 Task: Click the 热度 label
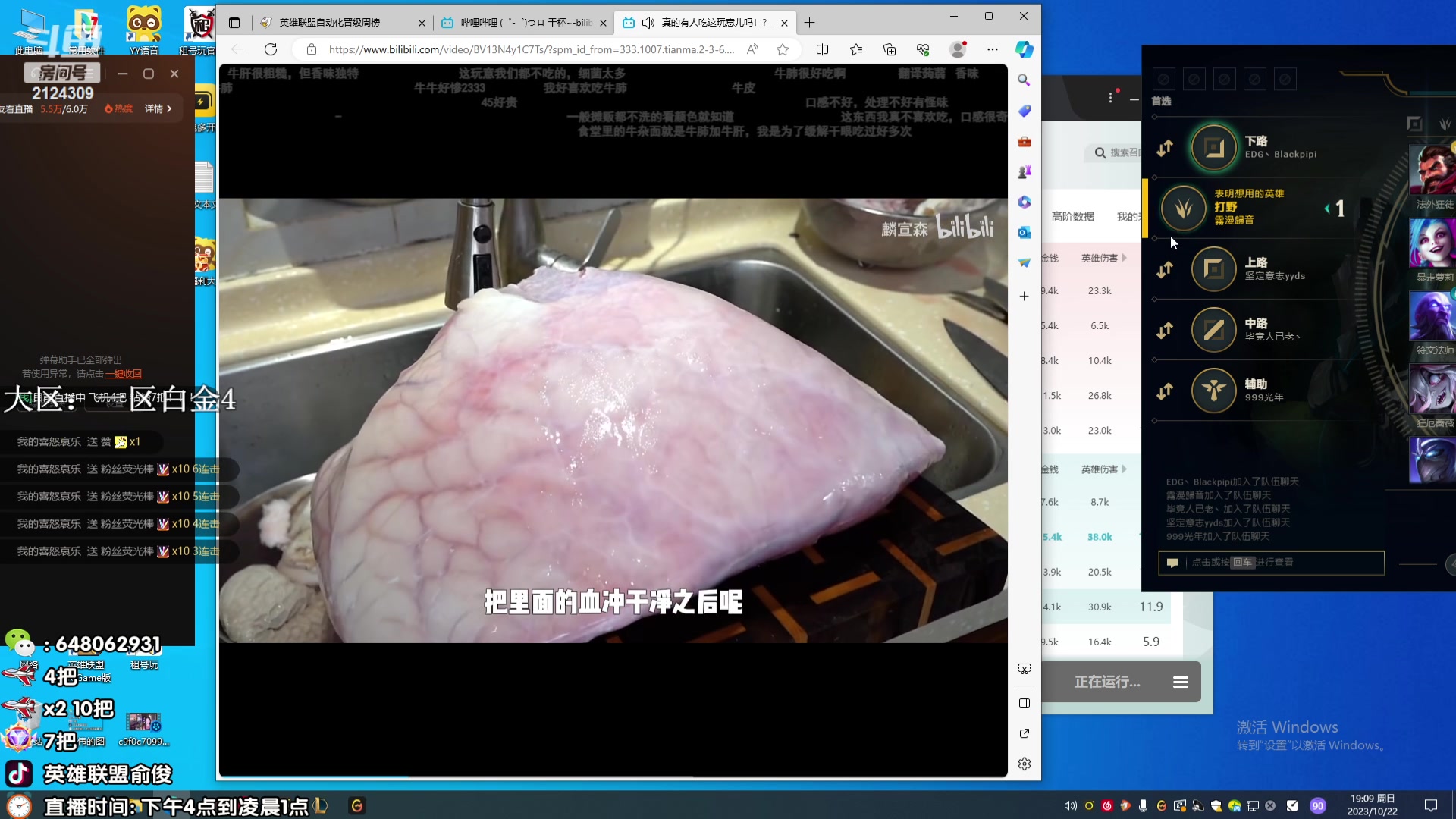118,108
